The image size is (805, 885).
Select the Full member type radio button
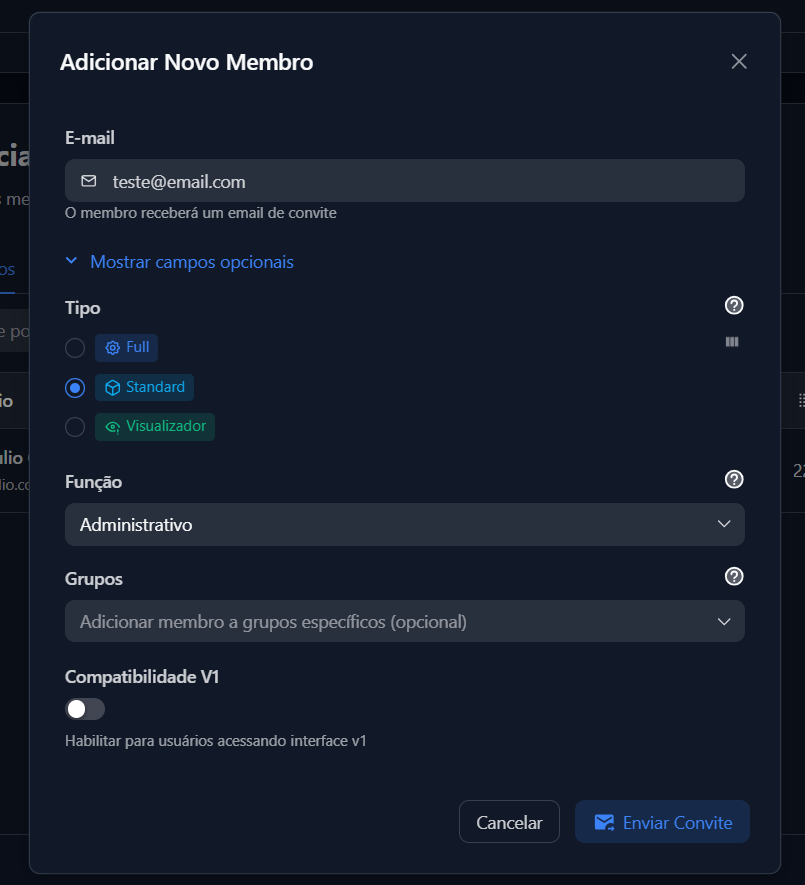[75, 348]
